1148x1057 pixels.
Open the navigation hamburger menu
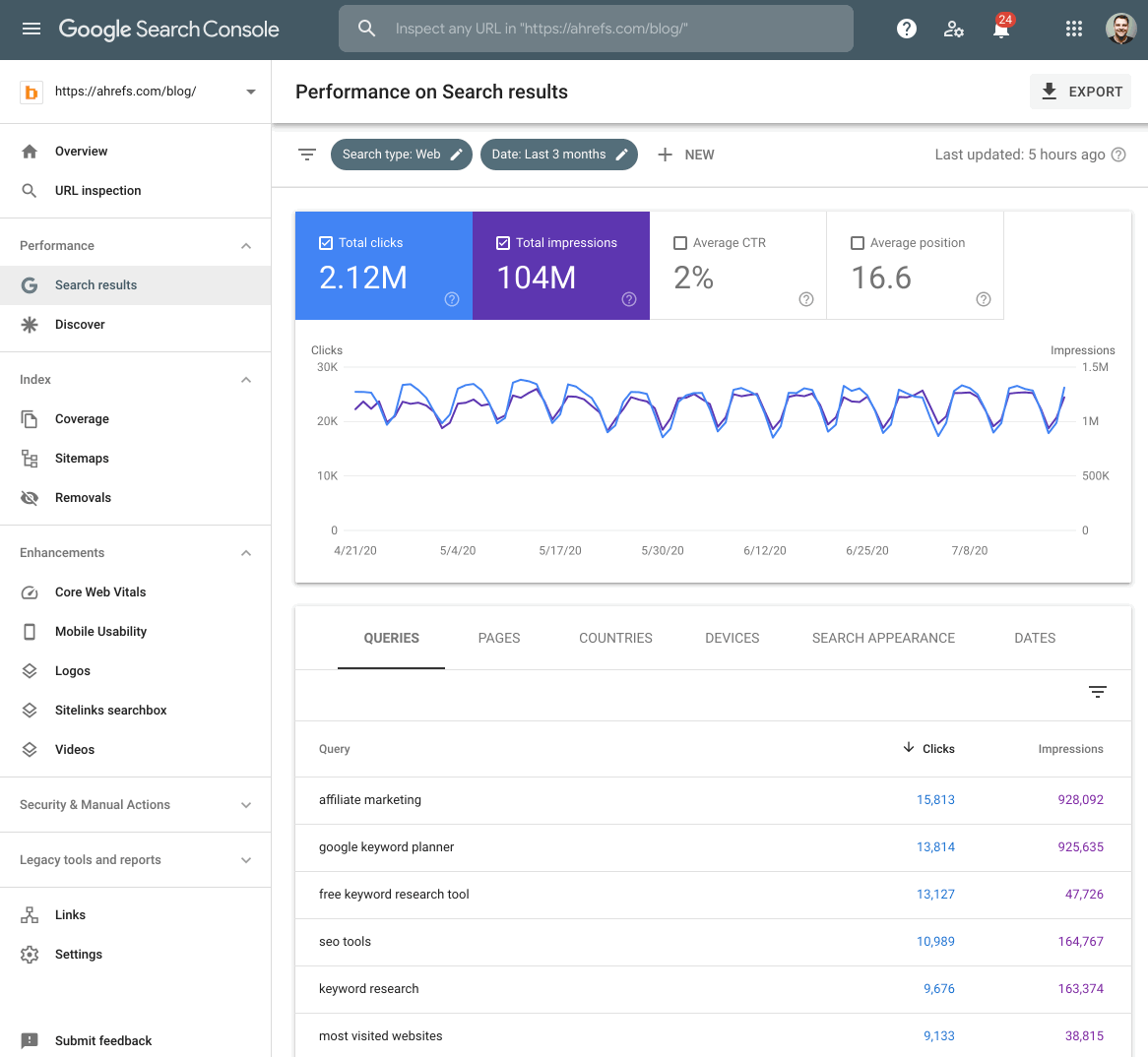(x=32, y=28)
